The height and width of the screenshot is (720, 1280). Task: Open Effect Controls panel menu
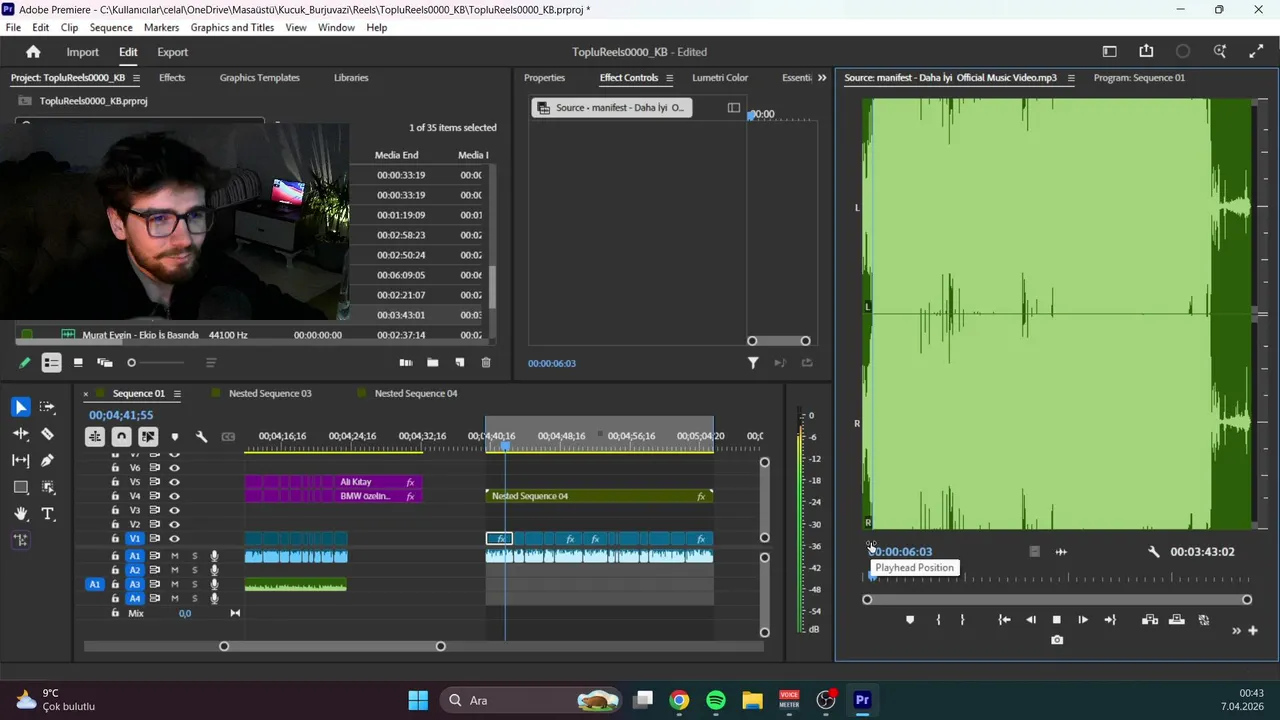[669, 78]
